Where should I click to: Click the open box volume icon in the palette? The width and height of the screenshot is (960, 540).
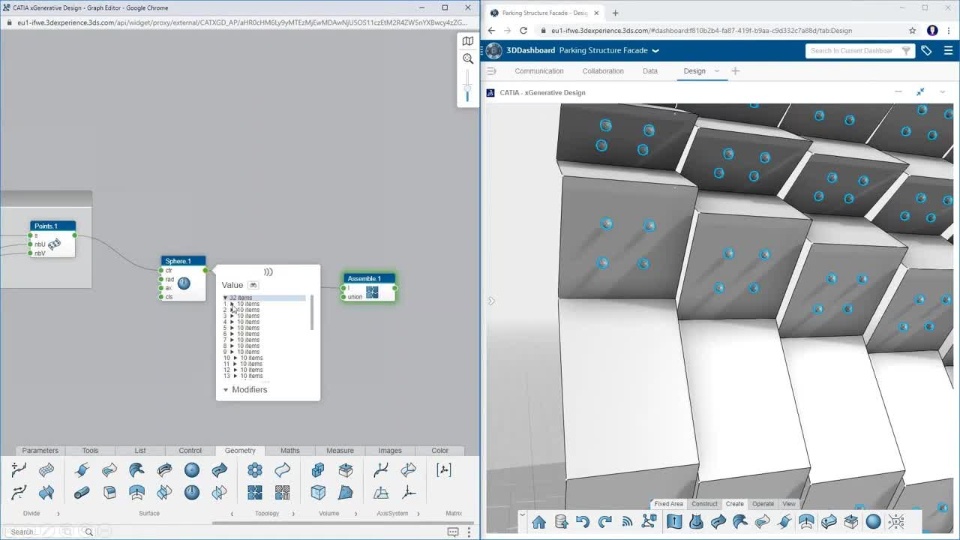(x=345, y=470)
